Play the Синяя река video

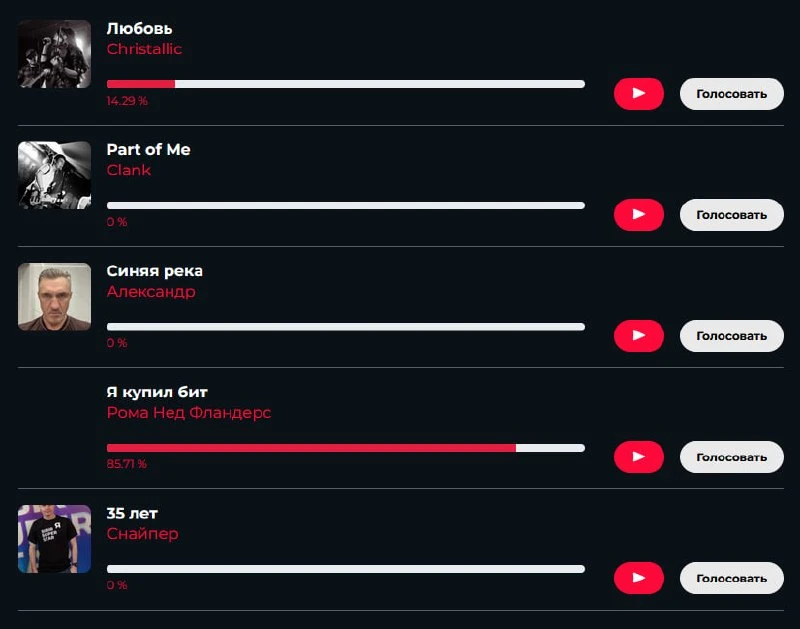[638, 336]
